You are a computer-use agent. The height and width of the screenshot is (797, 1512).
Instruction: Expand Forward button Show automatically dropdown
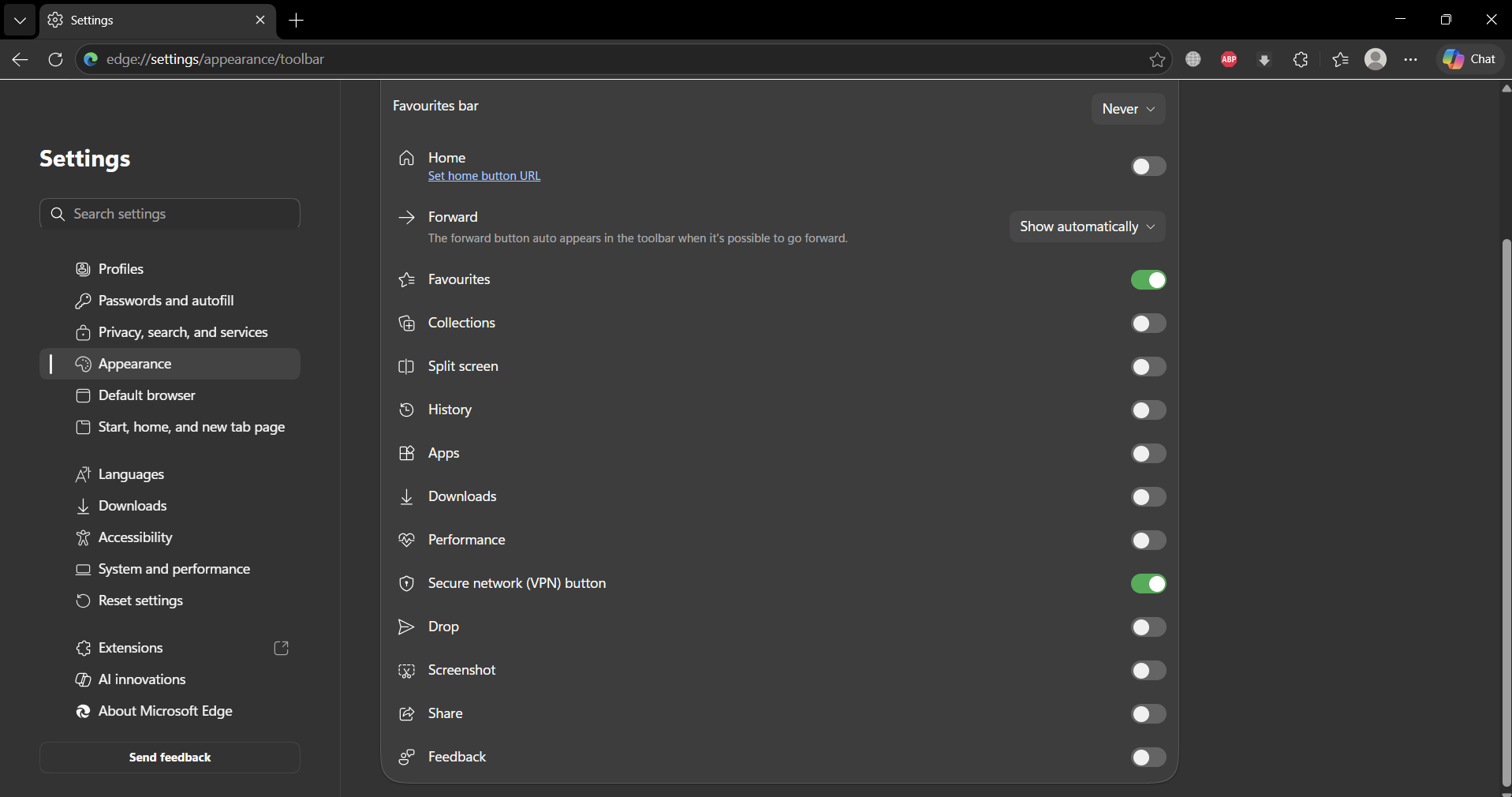point(1086,226)
